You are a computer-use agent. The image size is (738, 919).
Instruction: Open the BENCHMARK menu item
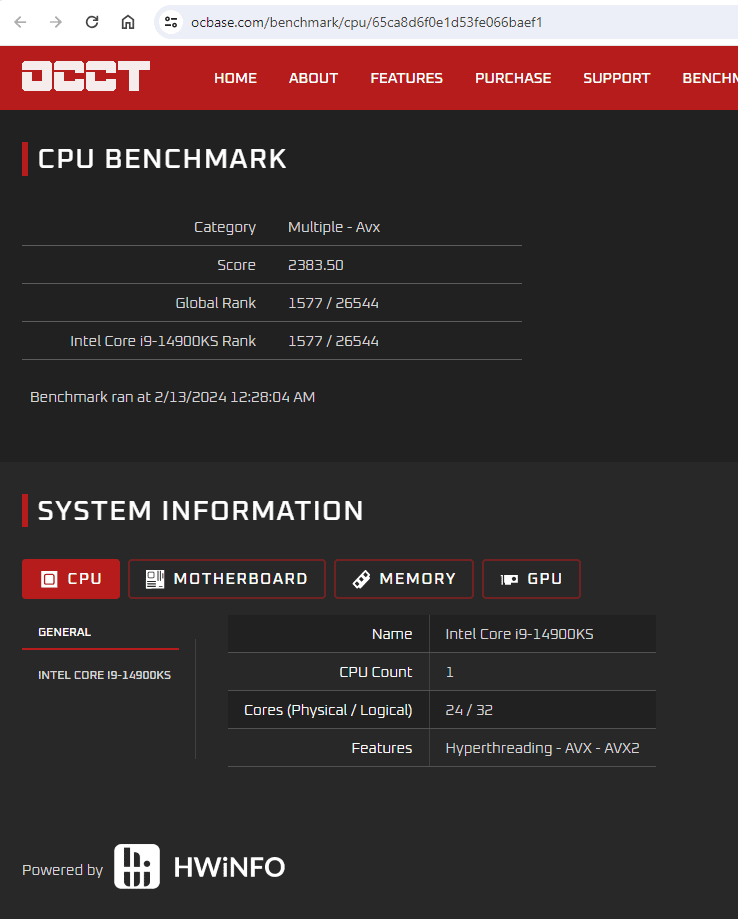pos(710,78)
